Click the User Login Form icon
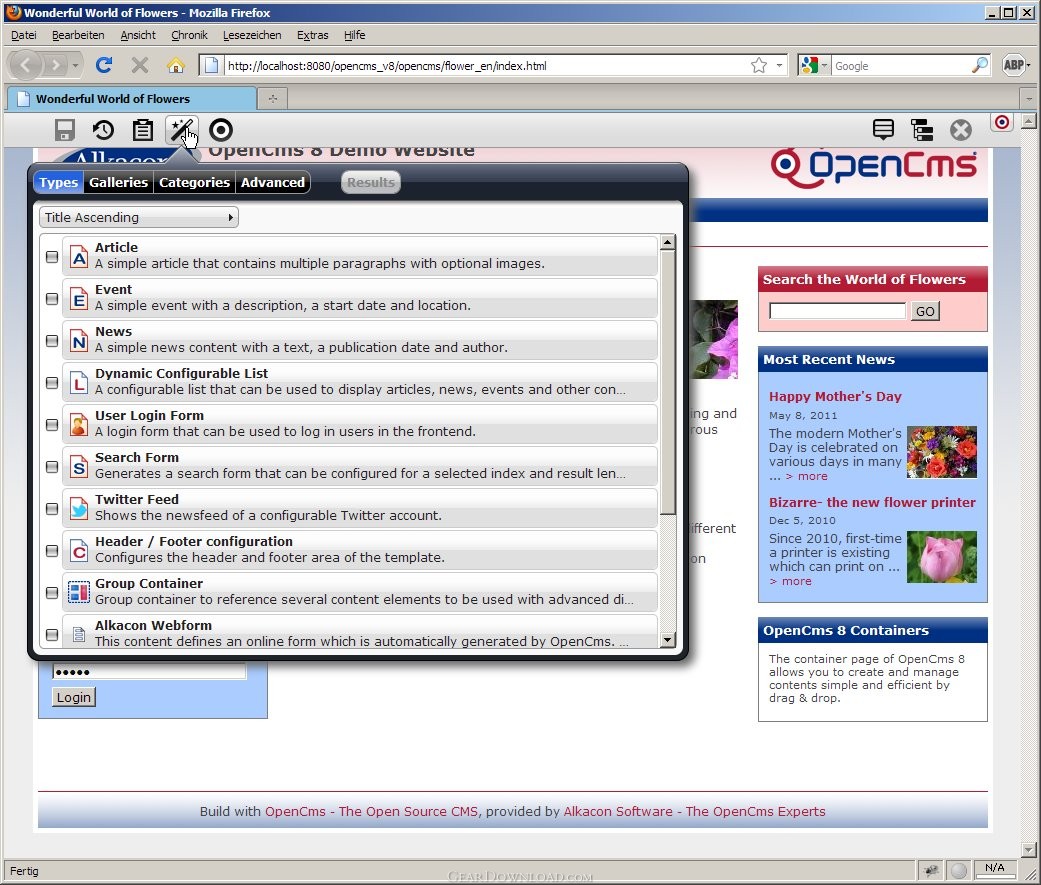Screen dimensions: 1041x885 (79, 425)
